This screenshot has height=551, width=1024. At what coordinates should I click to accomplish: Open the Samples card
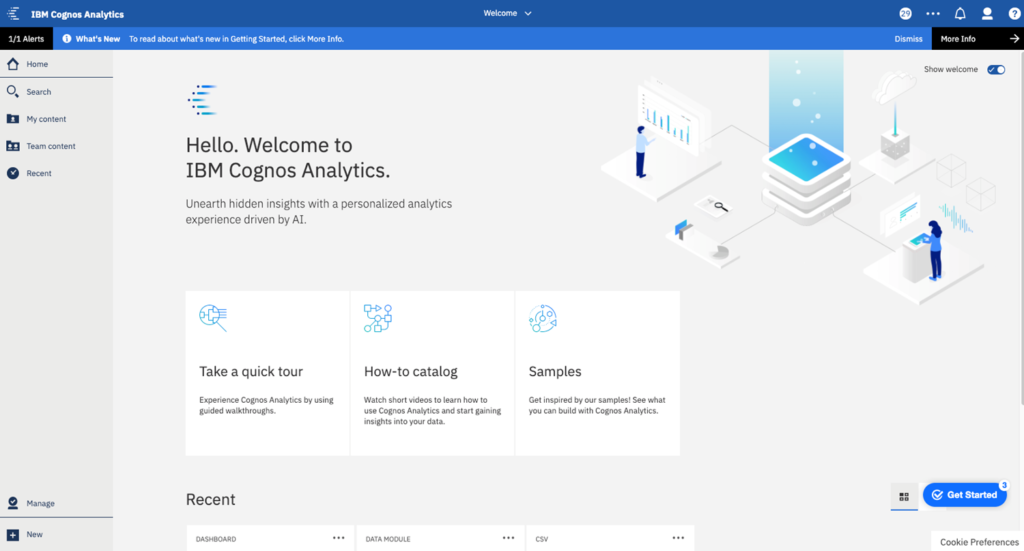pos(598,373)
